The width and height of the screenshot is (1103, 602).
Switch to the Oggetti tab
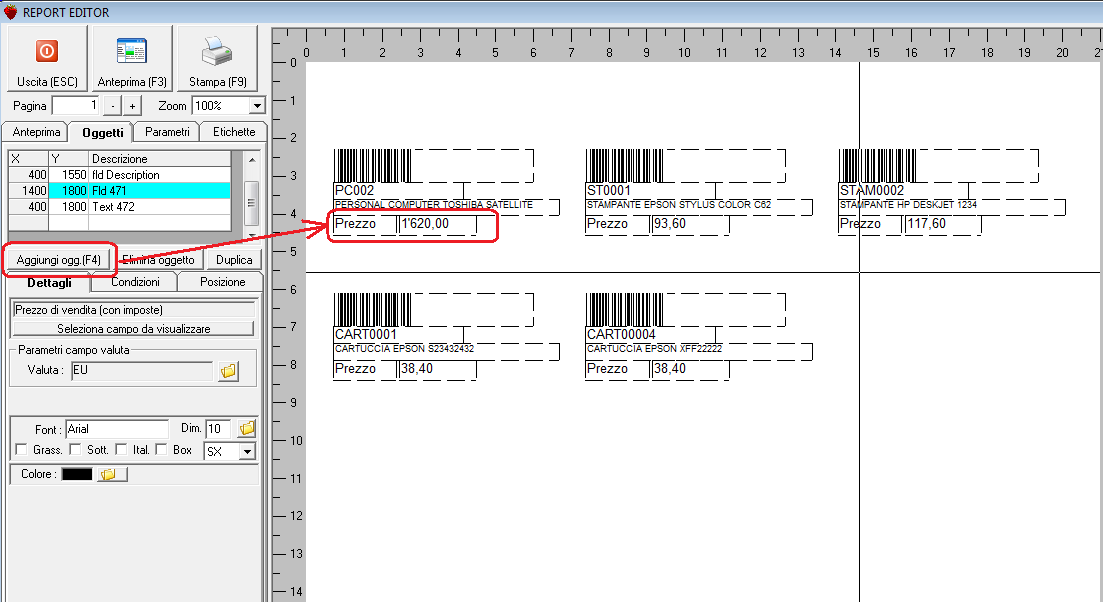(103, 132)
